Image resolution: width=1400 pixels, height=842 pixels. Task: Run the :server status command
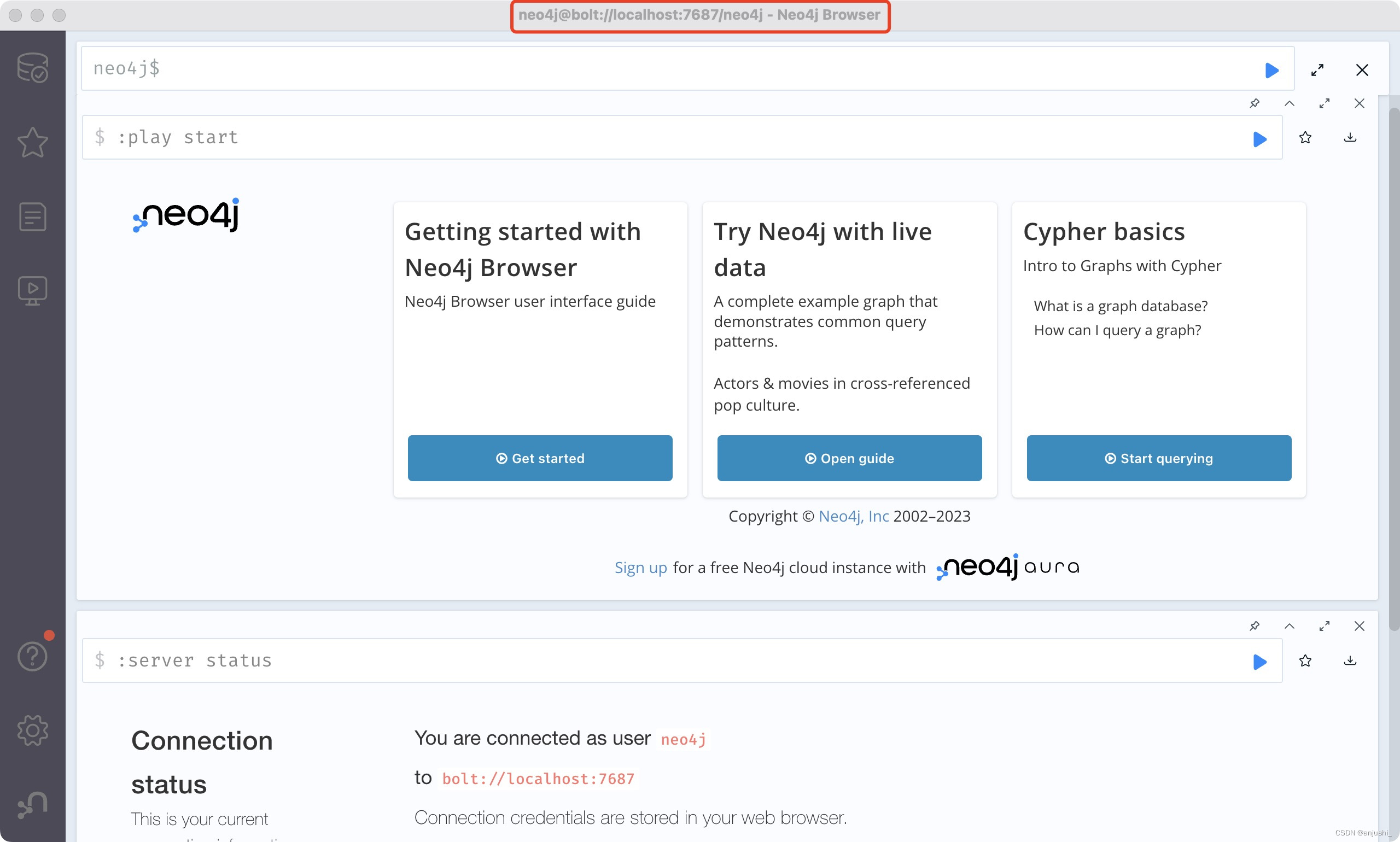[1260, 661]
